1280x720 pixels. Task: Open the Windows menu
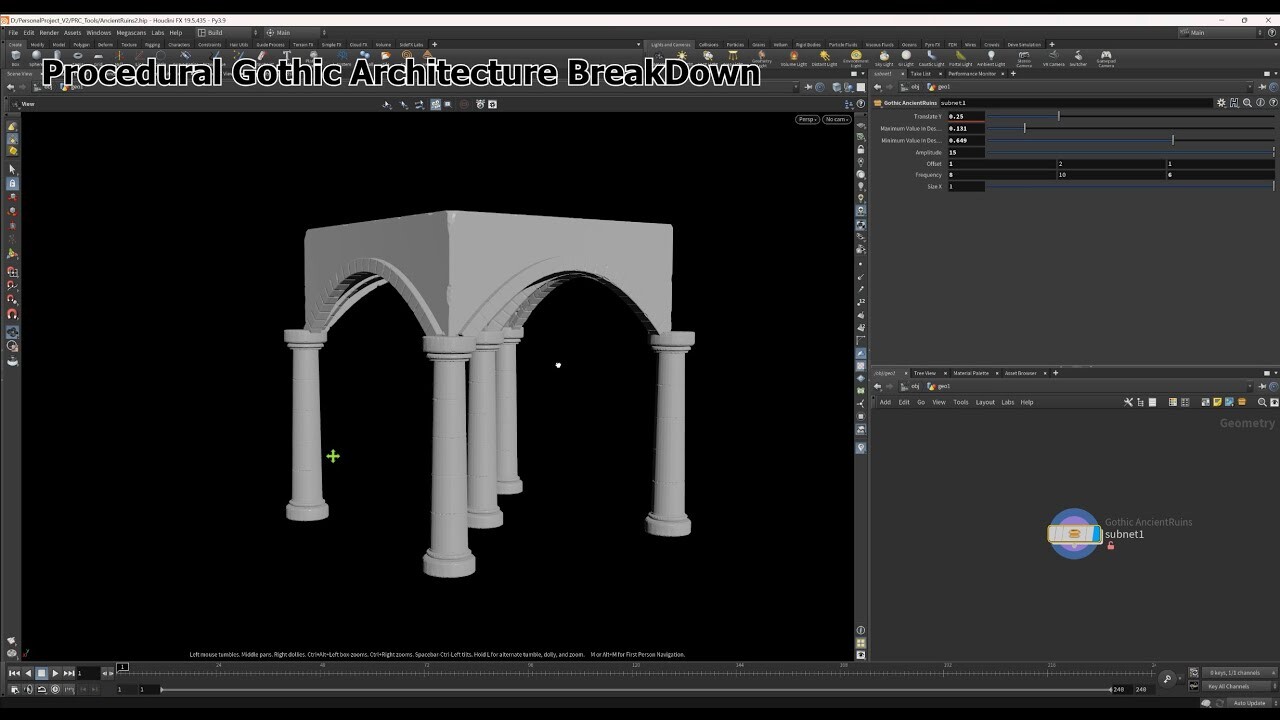coord(98,31)
